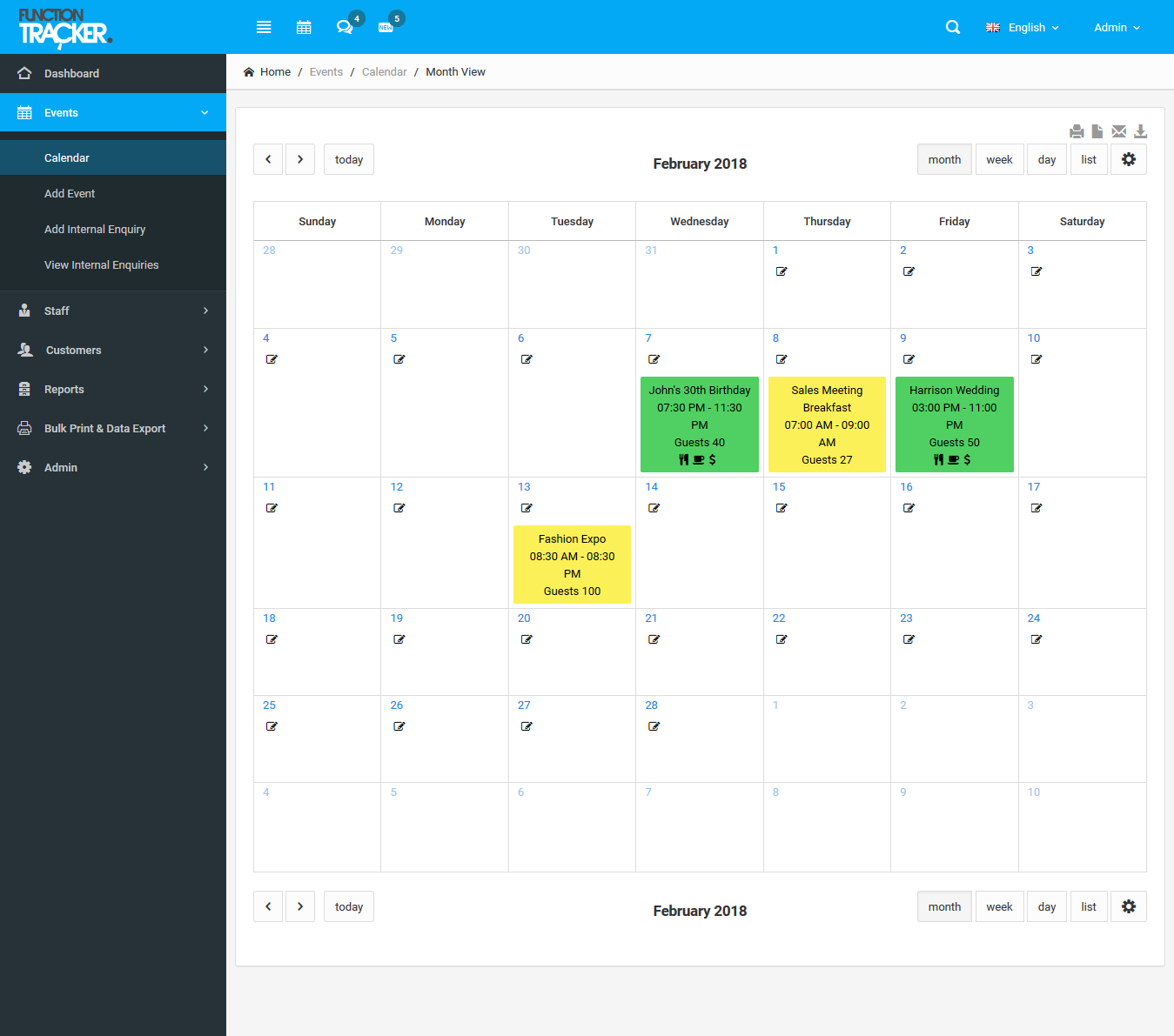Open Sales Meeting Breakfast event
Image resolution: width=1174 pixels, height=1036 pixels.
827,424
